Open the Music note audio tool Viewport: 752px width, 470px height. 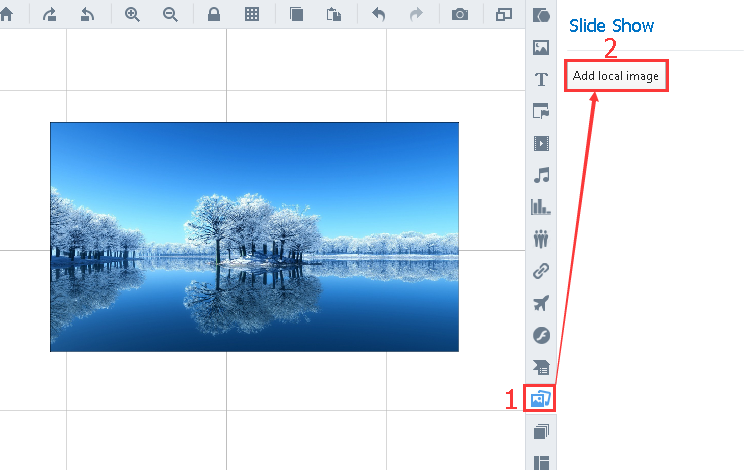541,175
